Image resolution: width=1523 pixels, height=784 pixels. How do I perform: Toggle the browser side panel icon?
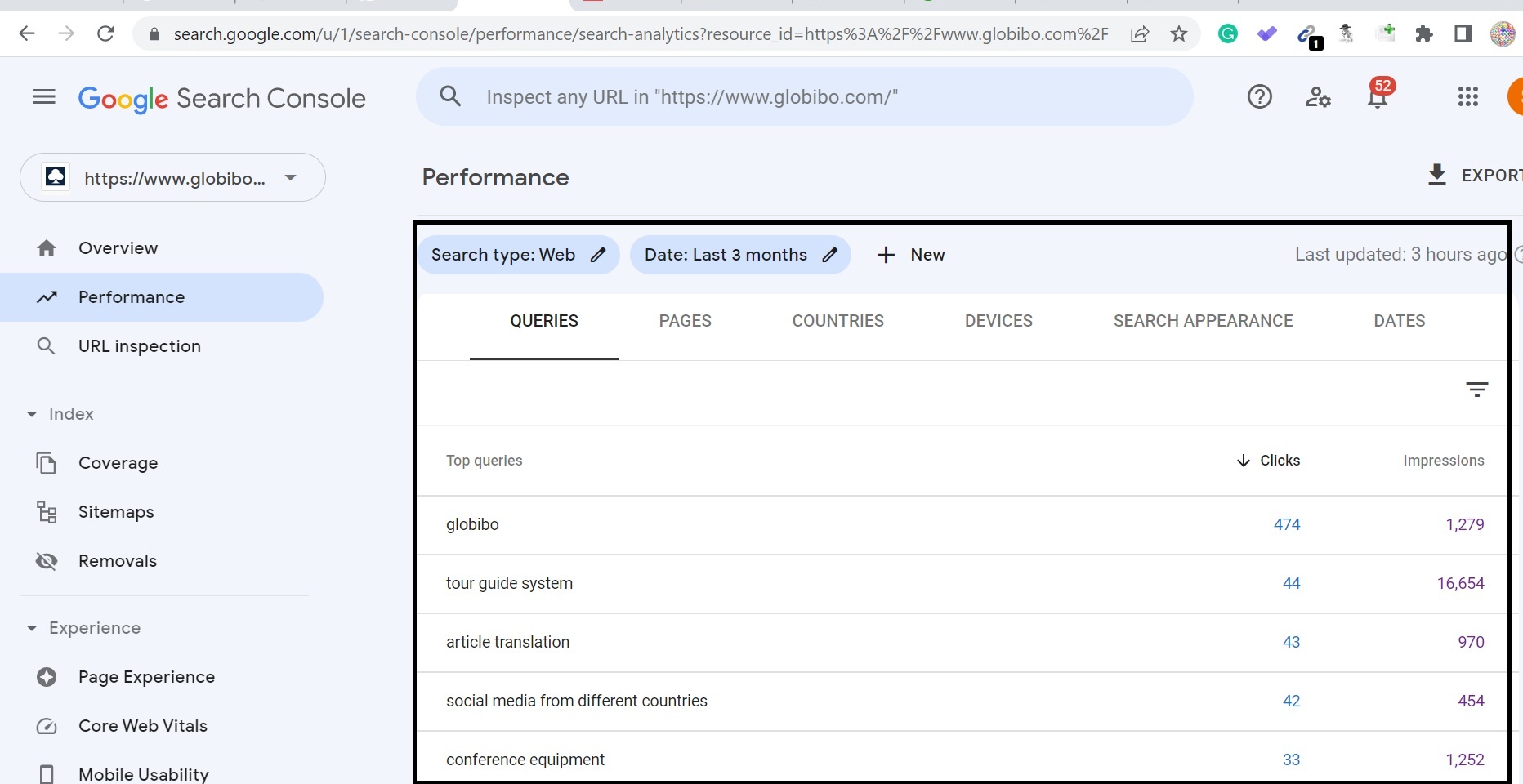coord(1463,33)
